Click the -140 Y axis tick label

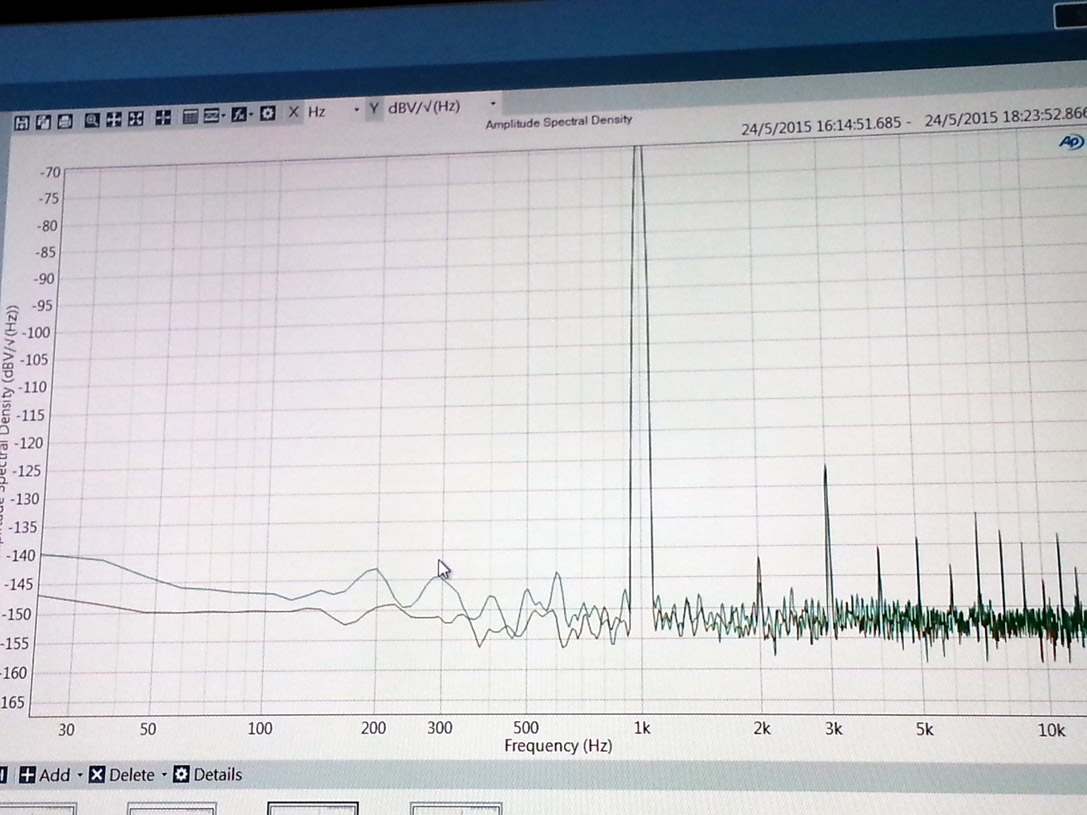tap(19, 555)
